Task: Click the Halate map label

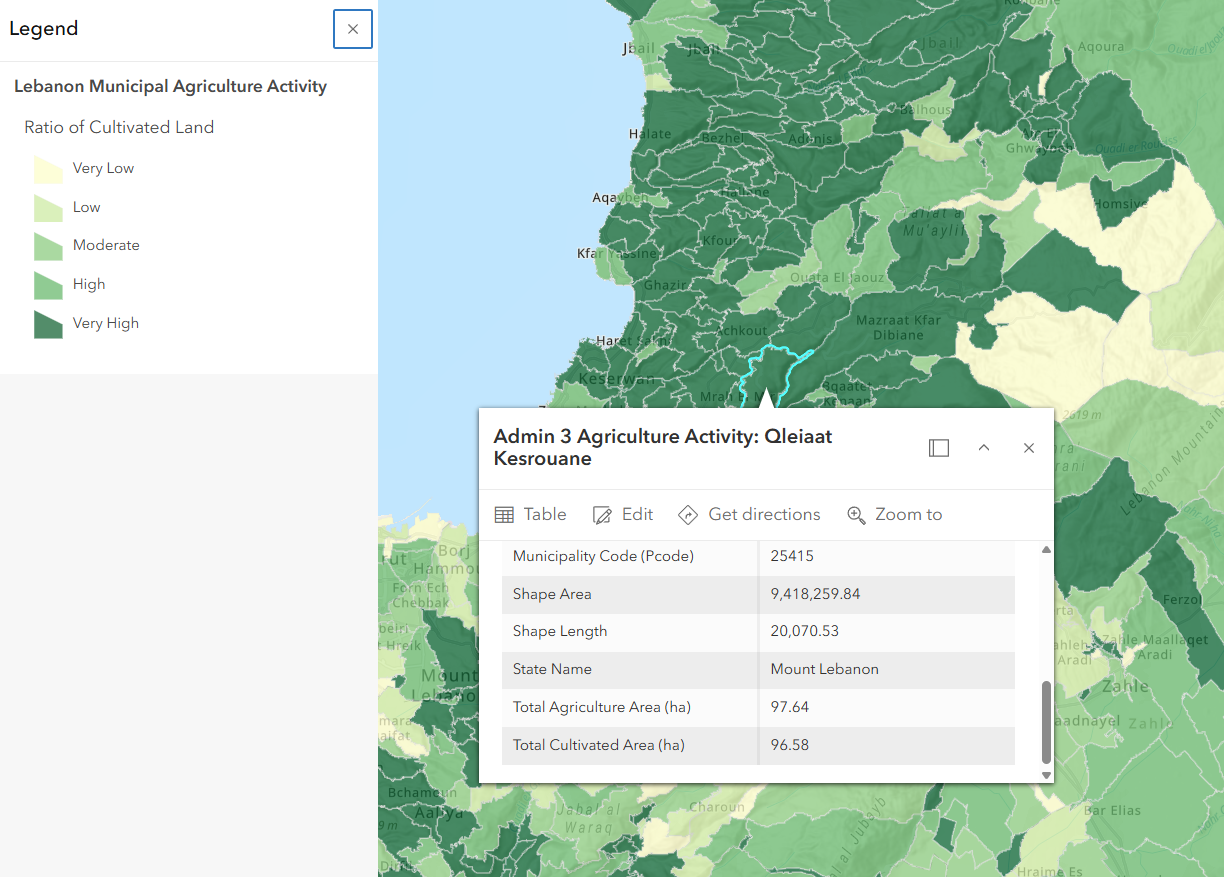Action: (650, 134)
